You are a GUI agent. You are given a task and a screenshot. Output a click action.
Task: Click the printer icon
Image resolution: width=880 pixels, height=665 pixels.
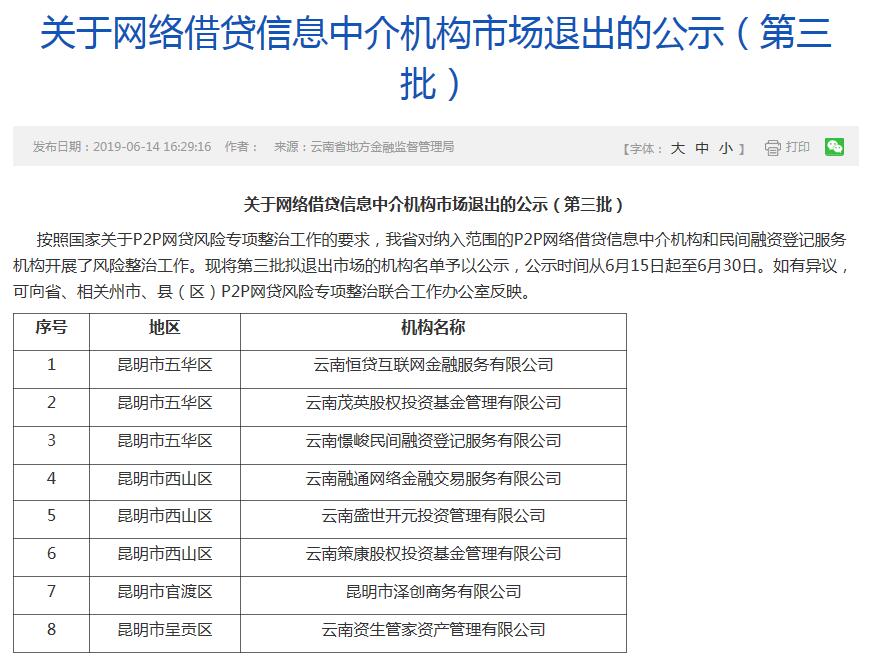point(772,148)
